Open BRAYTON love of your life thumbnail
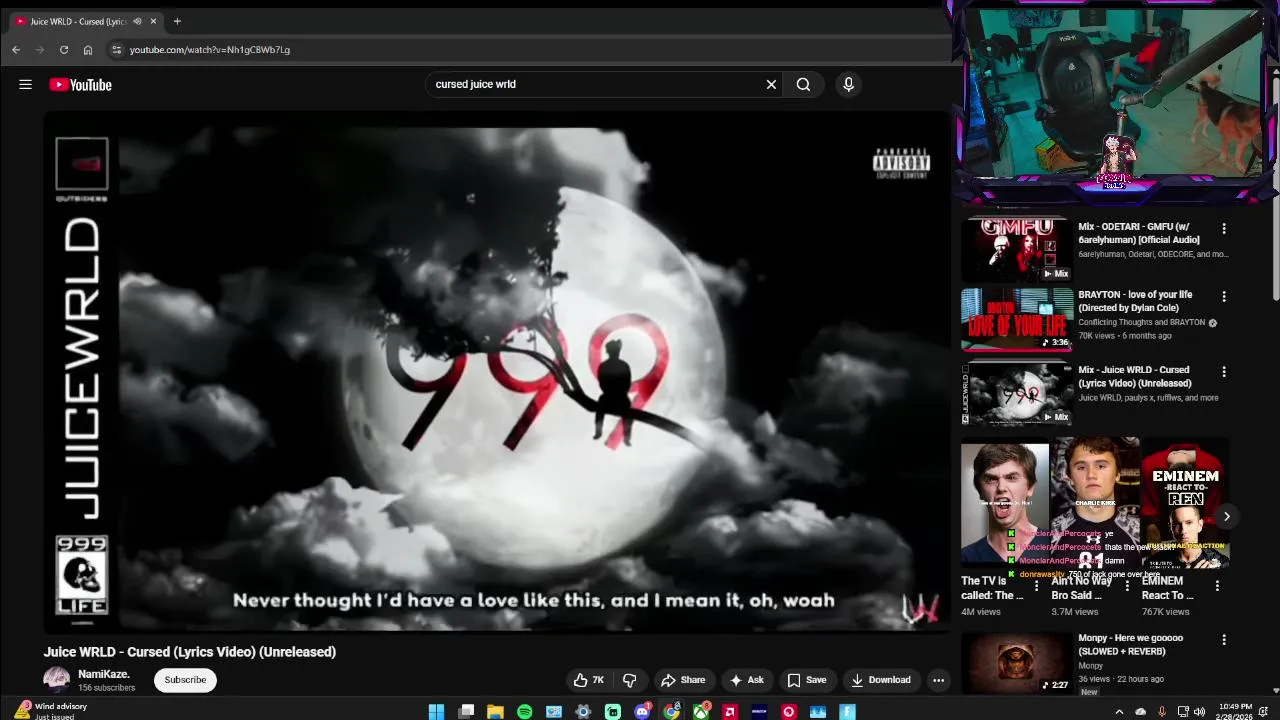 [1016, 320]
